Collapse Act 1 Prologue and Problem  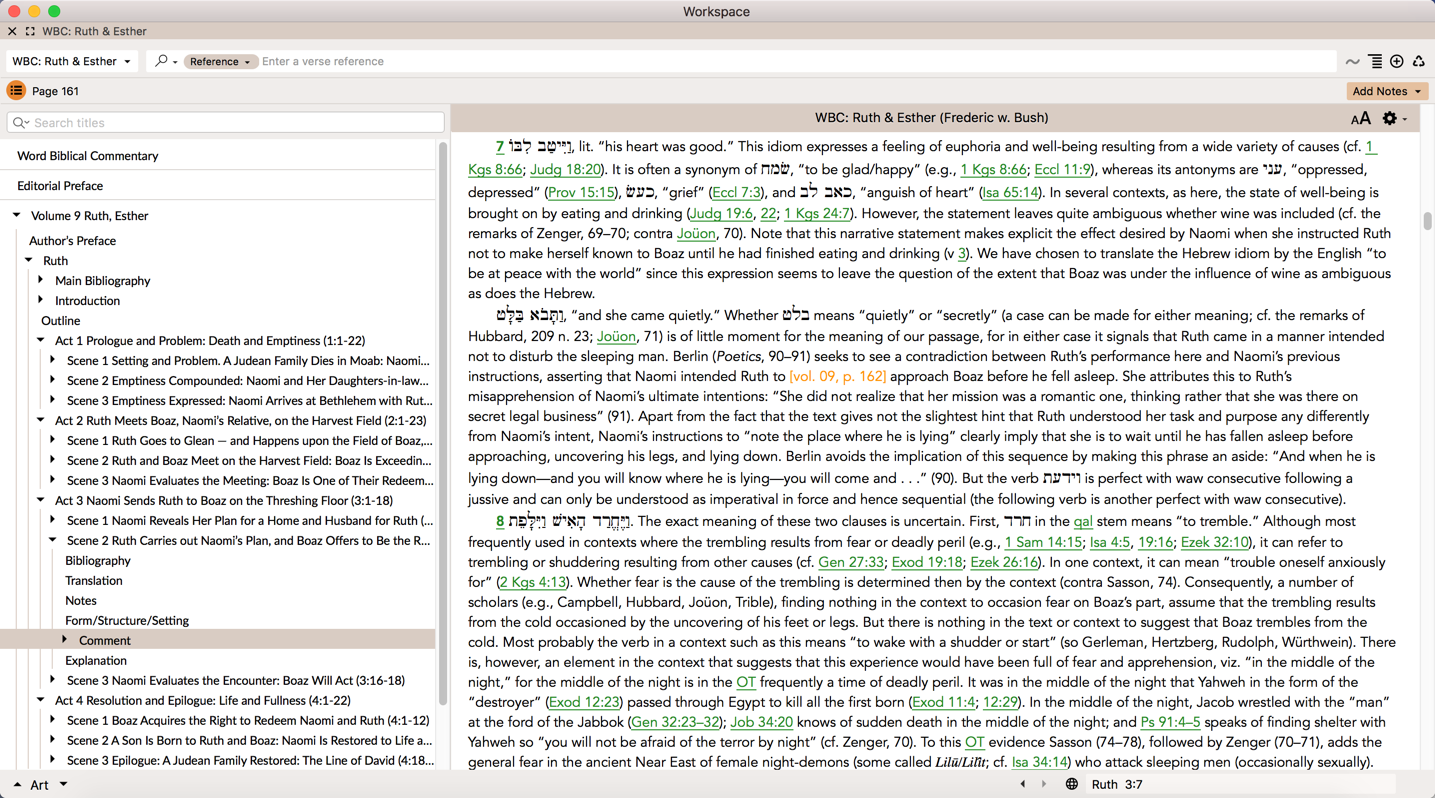click(41, 340)
